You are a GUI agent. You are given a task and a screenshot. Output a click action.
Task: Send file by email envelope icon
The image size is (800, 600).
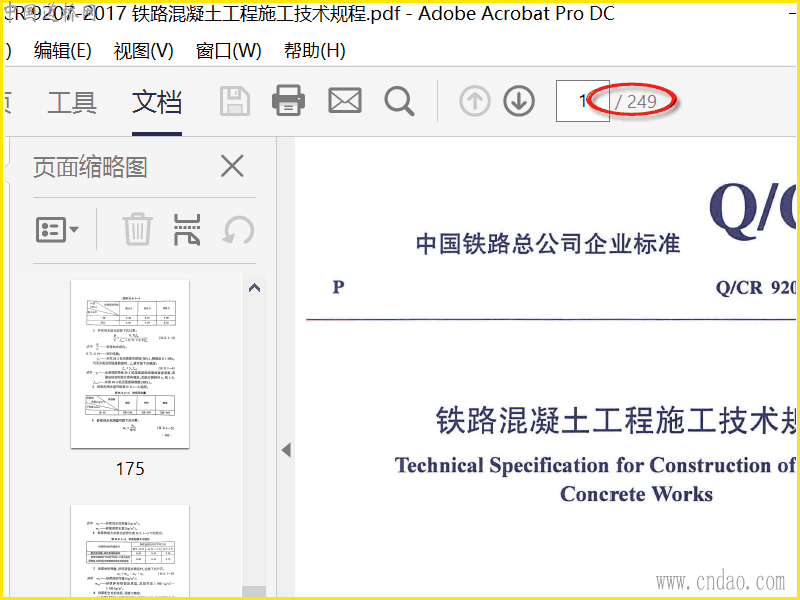[345, 100]
